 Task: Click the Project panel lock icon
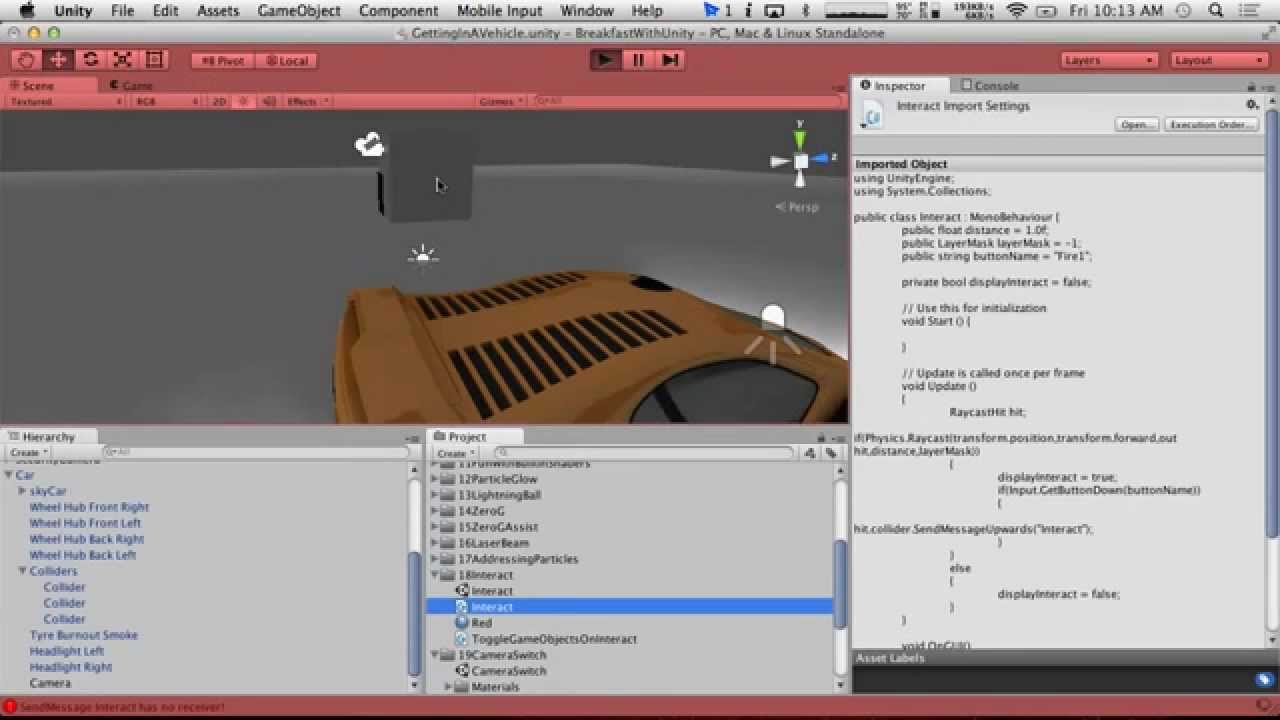click(x=821, y=437)
